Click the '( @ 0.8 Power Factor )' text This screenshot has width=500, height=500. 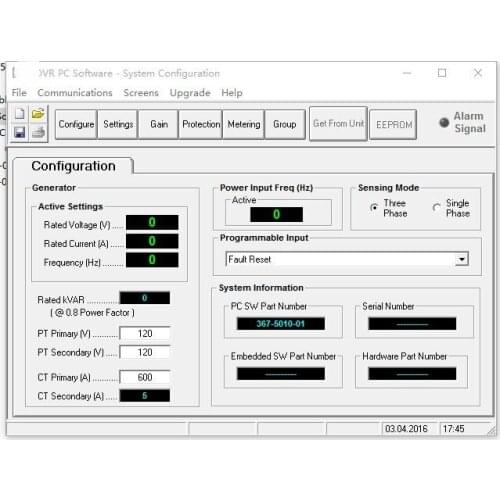coord(92,313)
